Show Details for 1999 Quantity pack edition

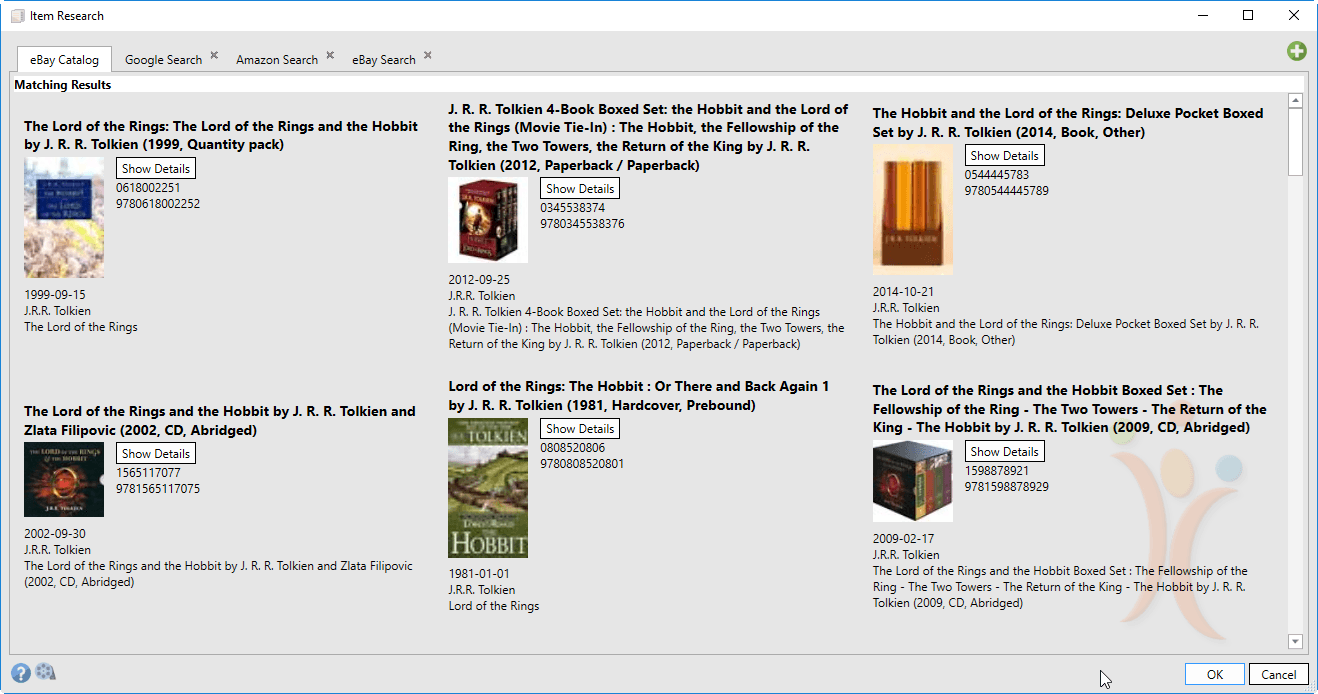click(x=156, y=169)
